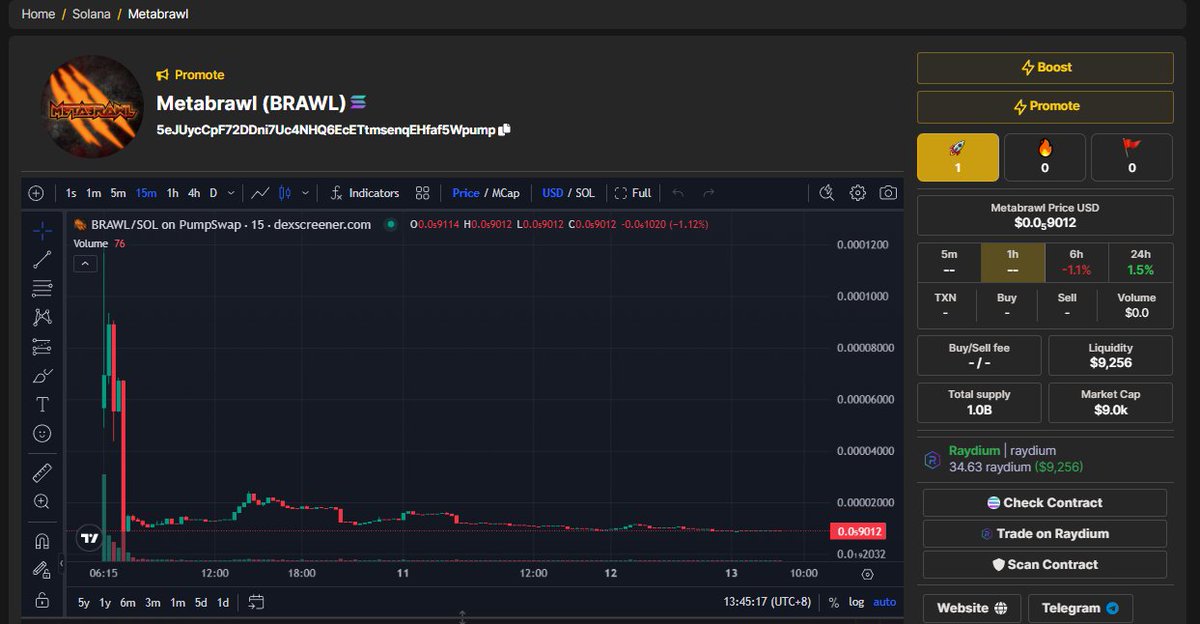Viewport: 1200px width, 624px height.
Task: Select the 15m interval
Action: tap(146, 193)
